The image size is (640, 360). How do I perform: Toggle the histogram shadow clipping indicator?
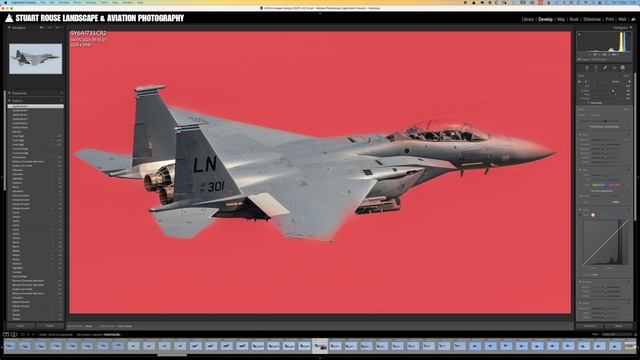tap(579, 35)
